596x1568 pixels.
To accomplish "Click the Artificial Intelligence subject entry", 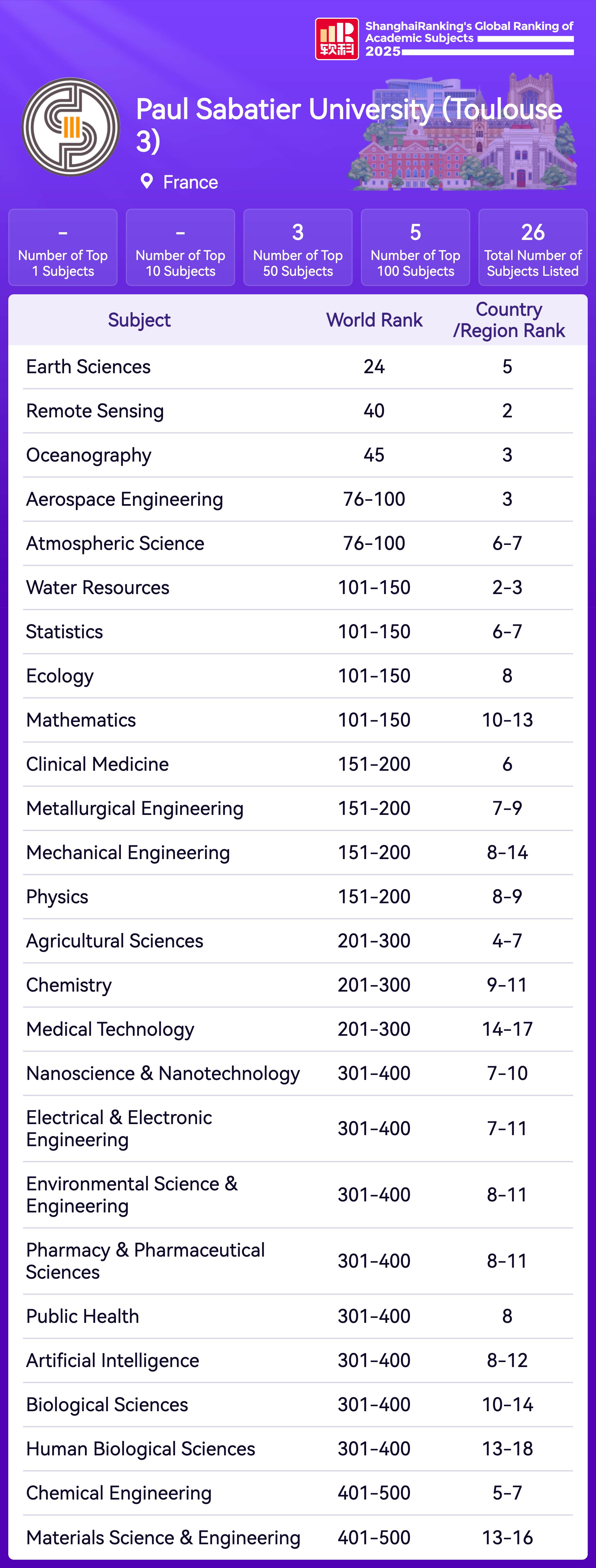I will 113,1360.
